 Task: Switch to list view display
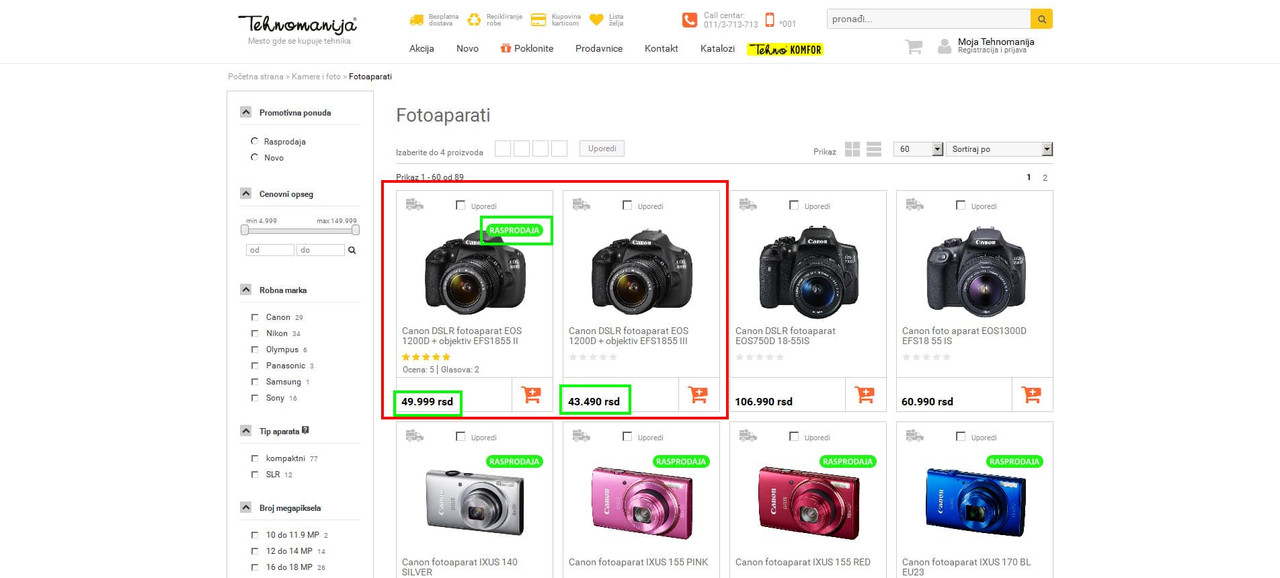(874, 149)
